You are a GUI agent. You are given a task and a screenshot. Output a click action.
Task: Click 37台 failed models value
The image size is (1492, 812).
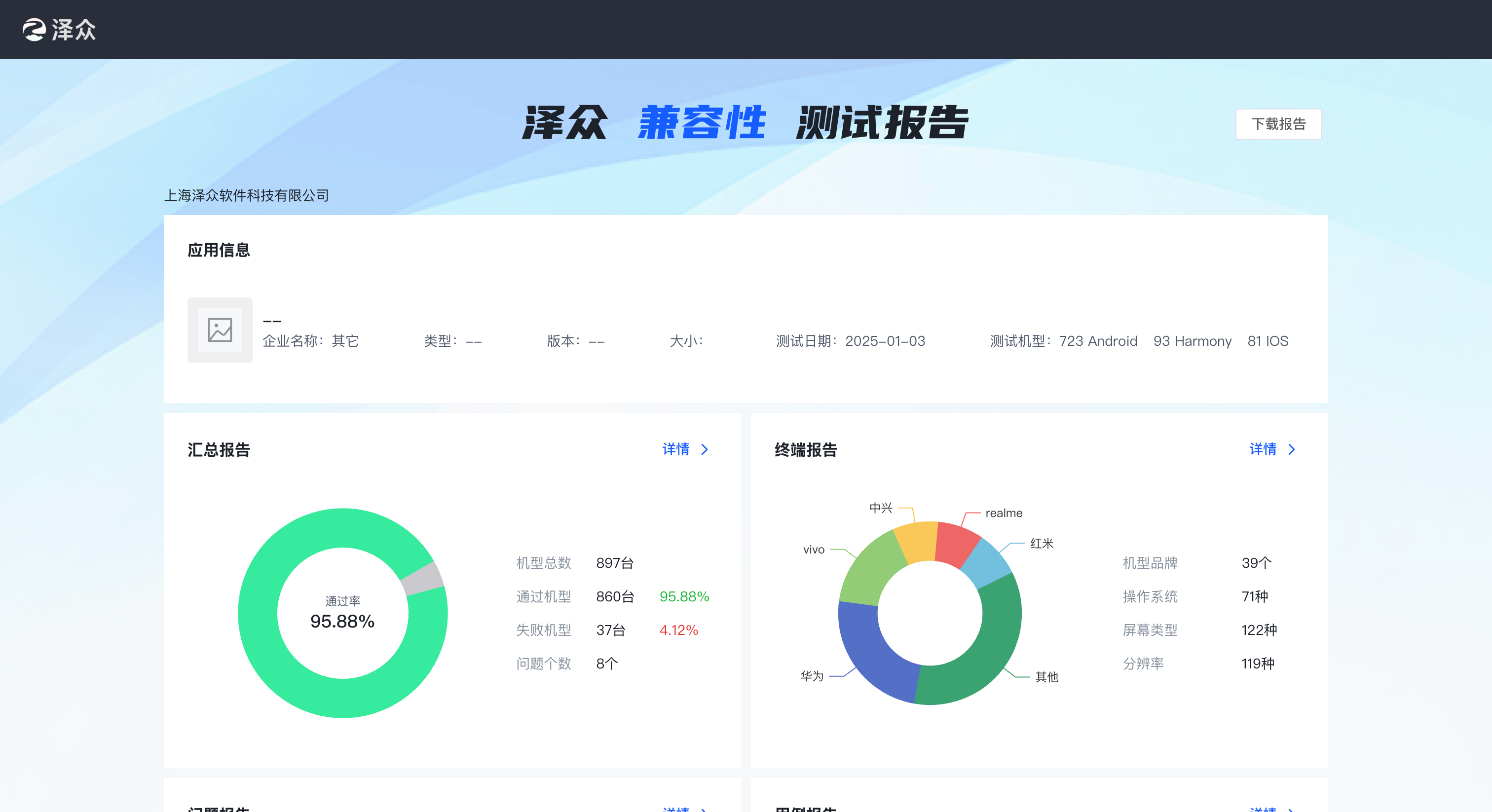[x=610, y=629]
